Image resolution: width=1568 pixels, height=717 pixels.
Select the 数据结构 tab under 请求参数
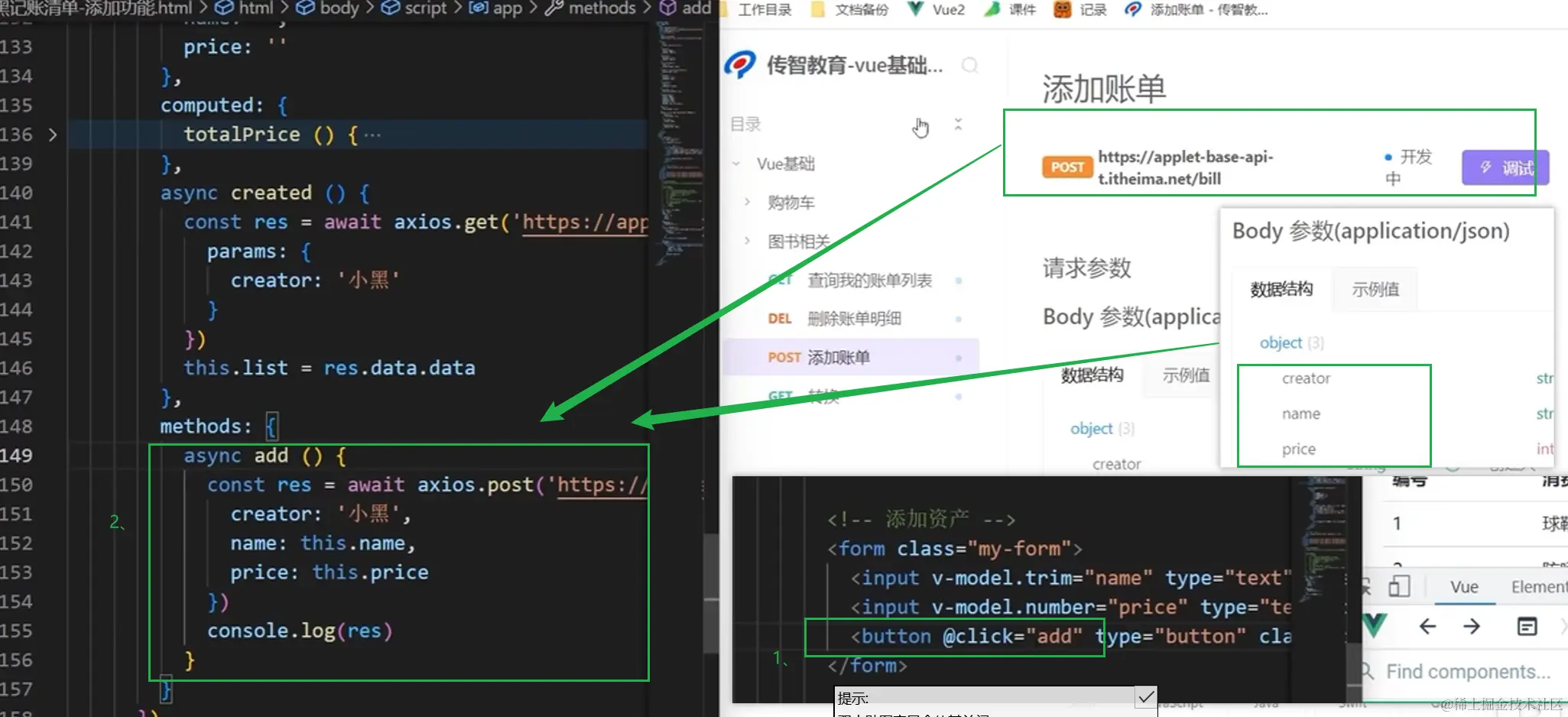pos(1092,375)
